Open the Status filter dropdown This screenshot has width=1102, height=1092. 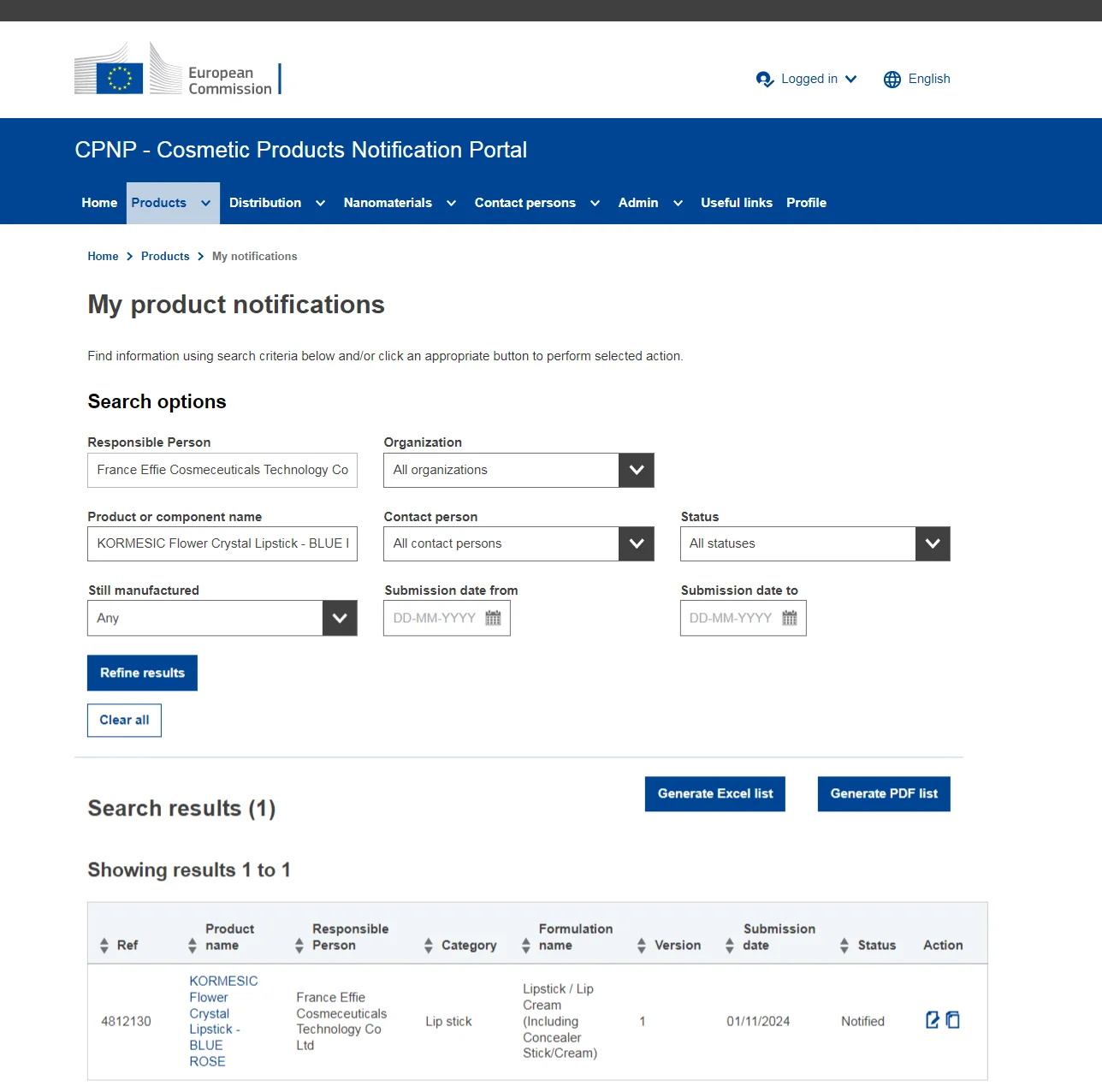pos(932,543)
